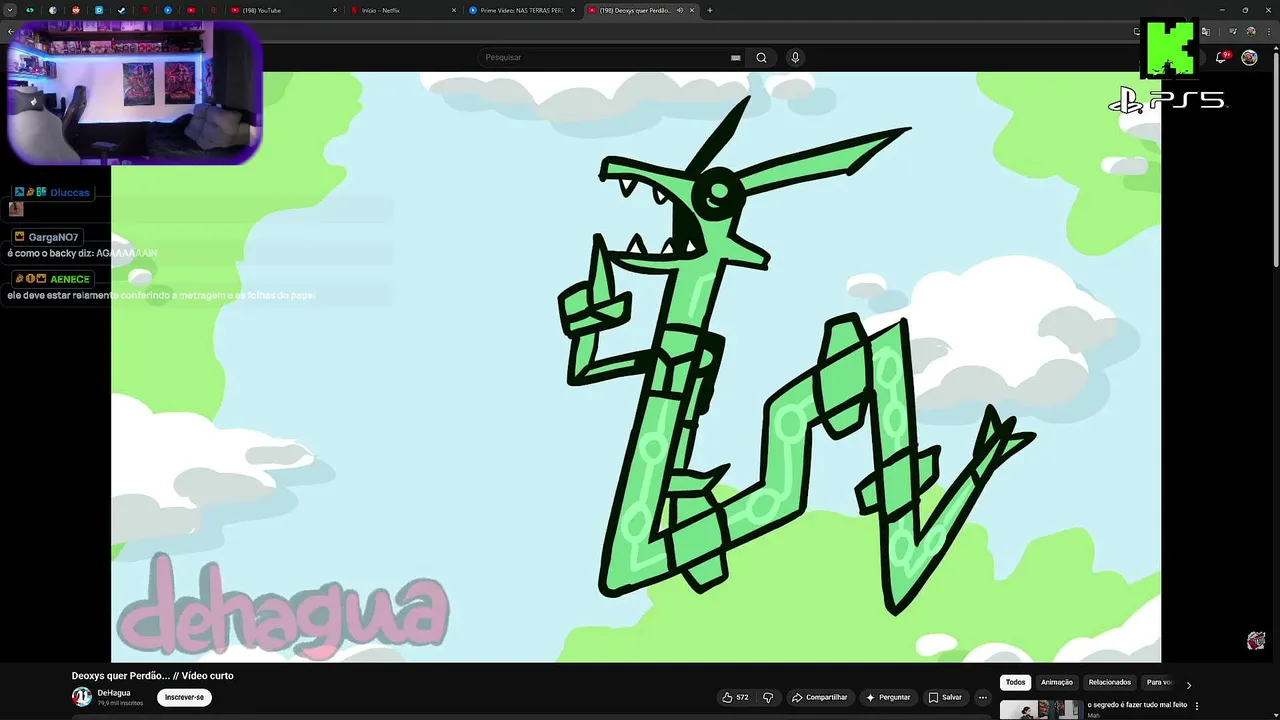This screenshot has height=720, width=1280.
Task: Show more filter chips with right chevron
Action: [1188, 685]
